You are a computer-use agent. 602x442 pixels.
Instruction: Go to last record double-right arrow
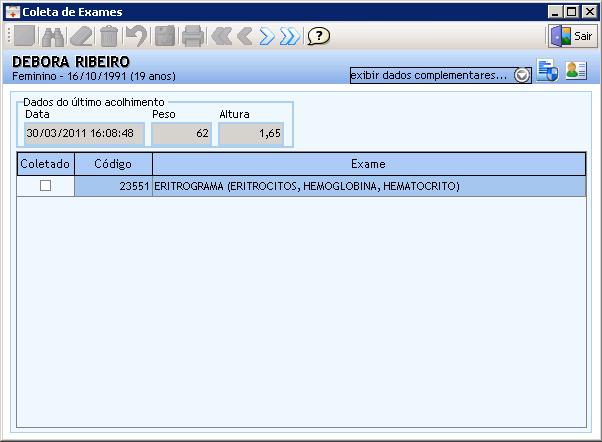290,36
